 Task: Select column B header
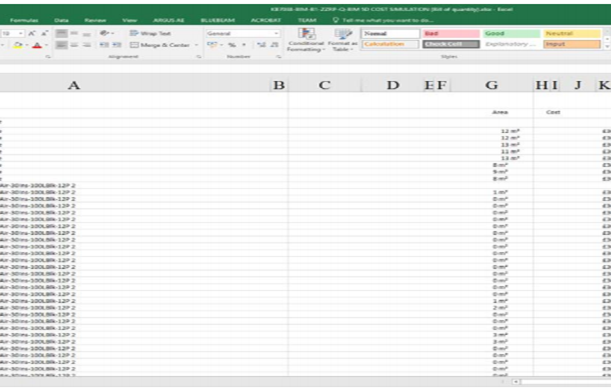click(x=279, y=85)
